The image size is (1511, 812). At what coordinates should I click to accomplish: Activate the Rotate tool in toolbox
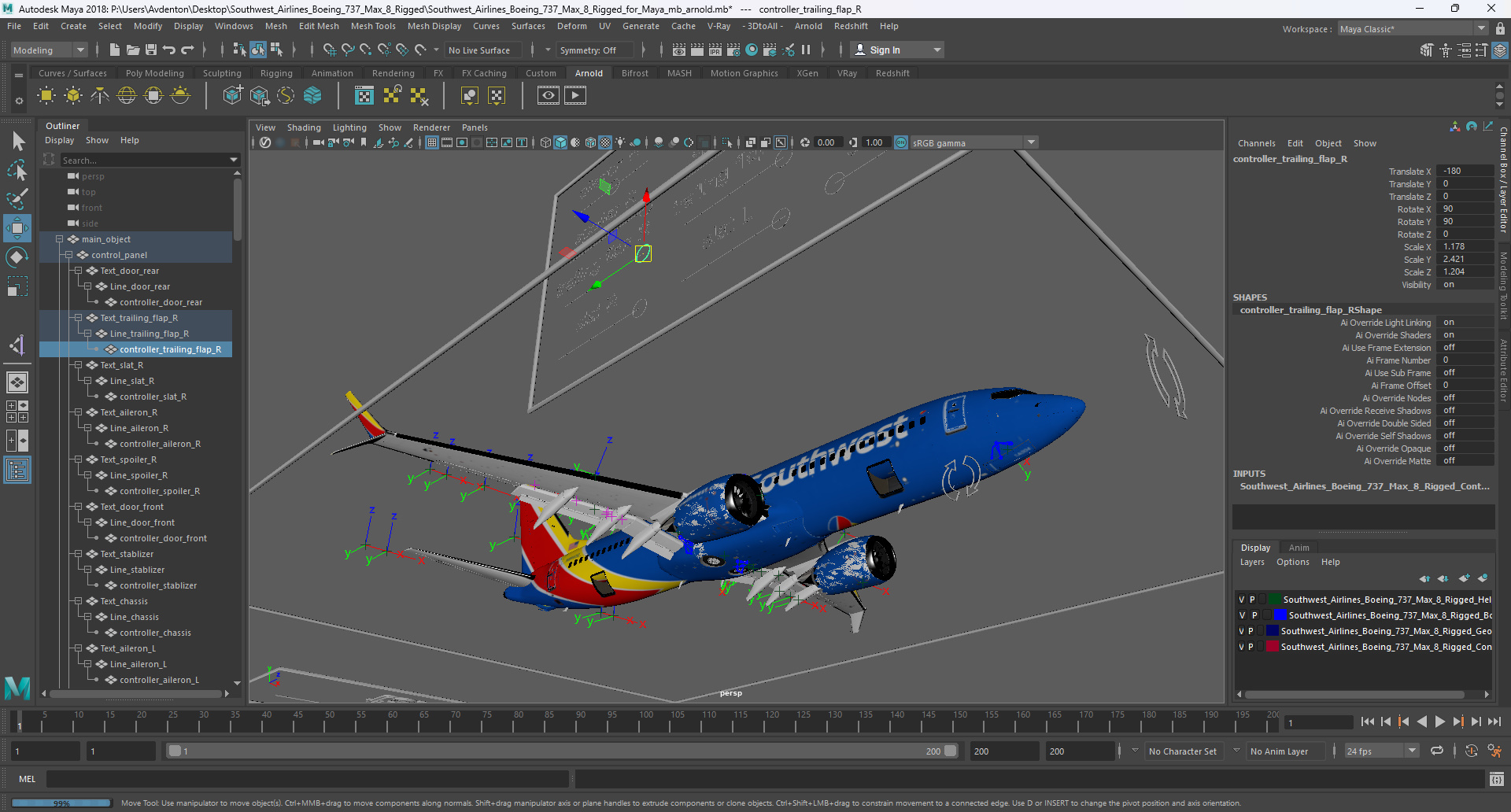(17, 257)
